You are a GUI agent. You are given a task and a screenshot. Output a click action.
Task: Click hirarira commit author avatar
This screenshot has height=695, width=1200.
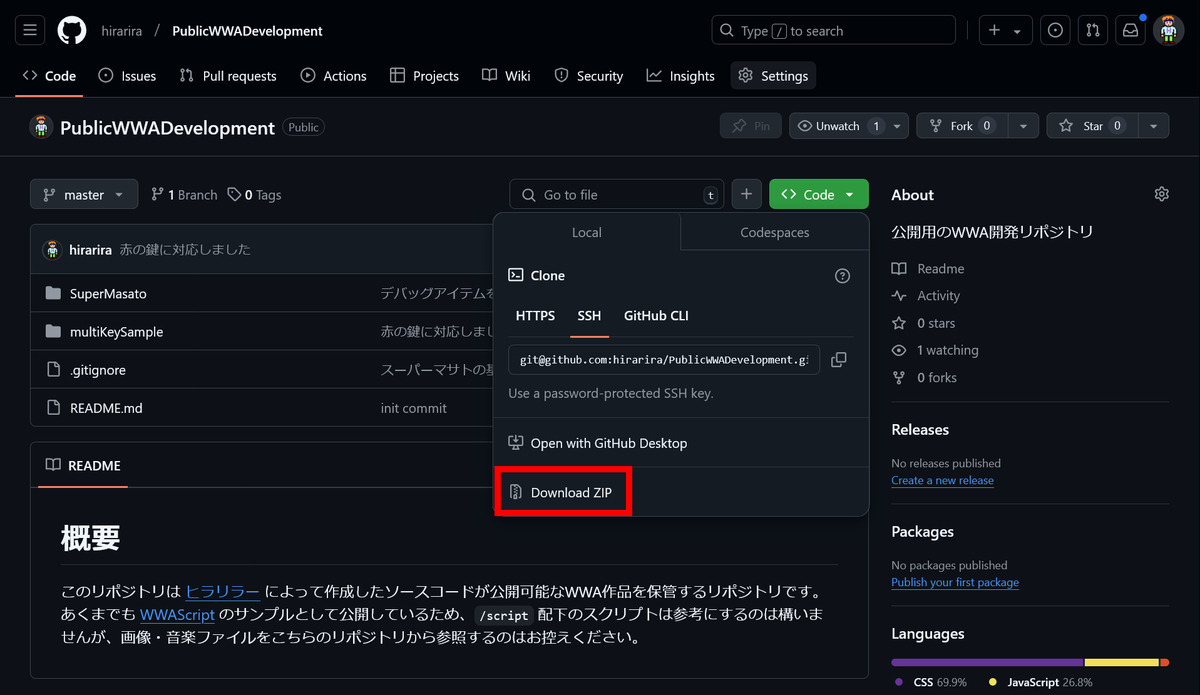52,249
